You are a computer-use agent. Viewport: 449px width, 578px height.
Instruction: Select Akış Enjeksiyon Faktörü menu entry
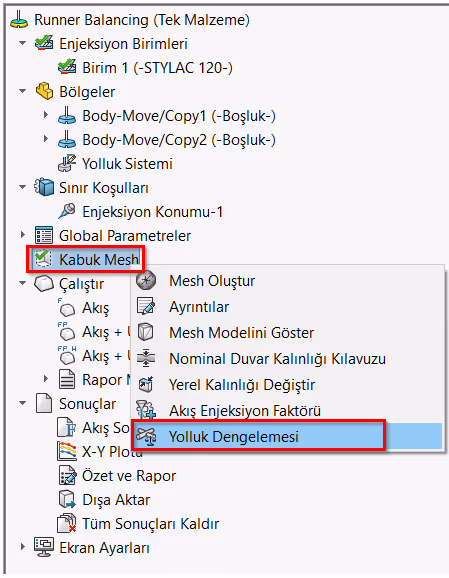click(288, 410)
